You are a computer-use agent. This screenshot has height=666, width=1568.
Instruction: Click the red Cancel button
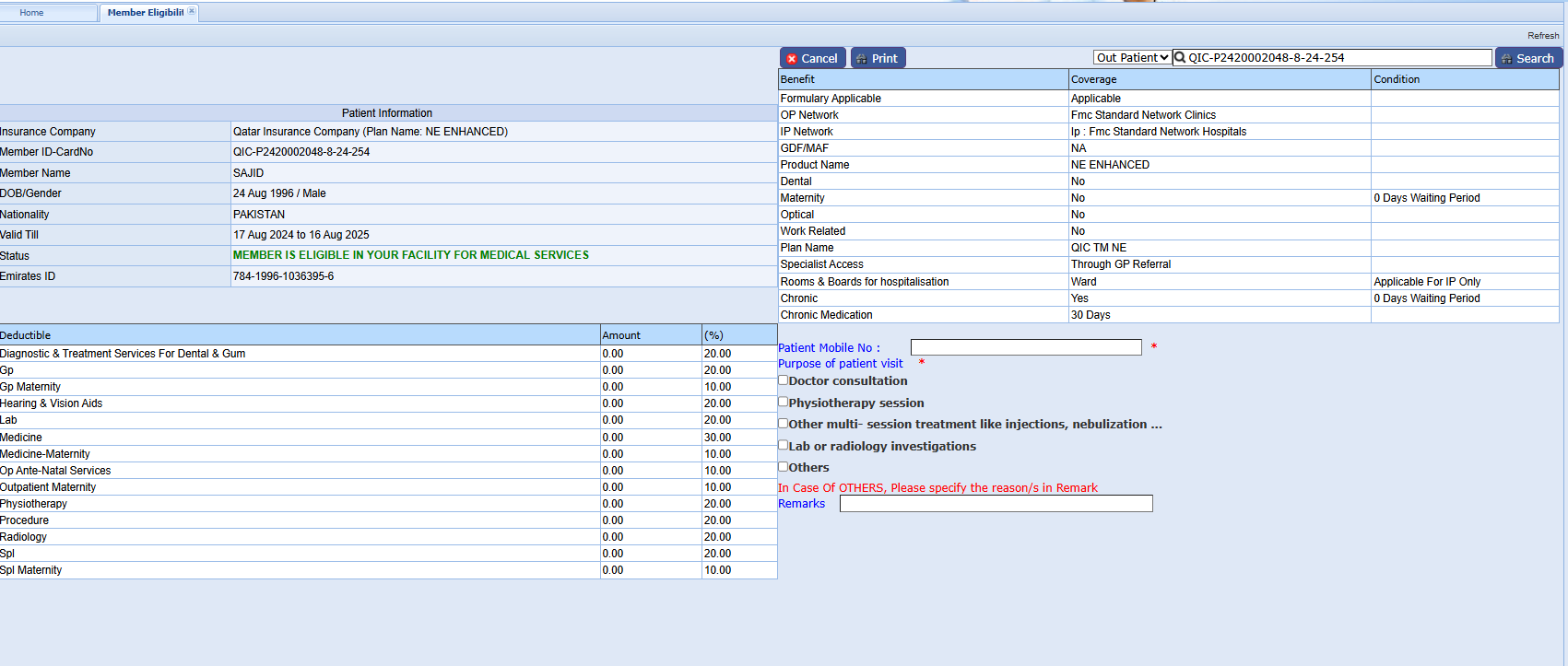click(x=811, y=58)
